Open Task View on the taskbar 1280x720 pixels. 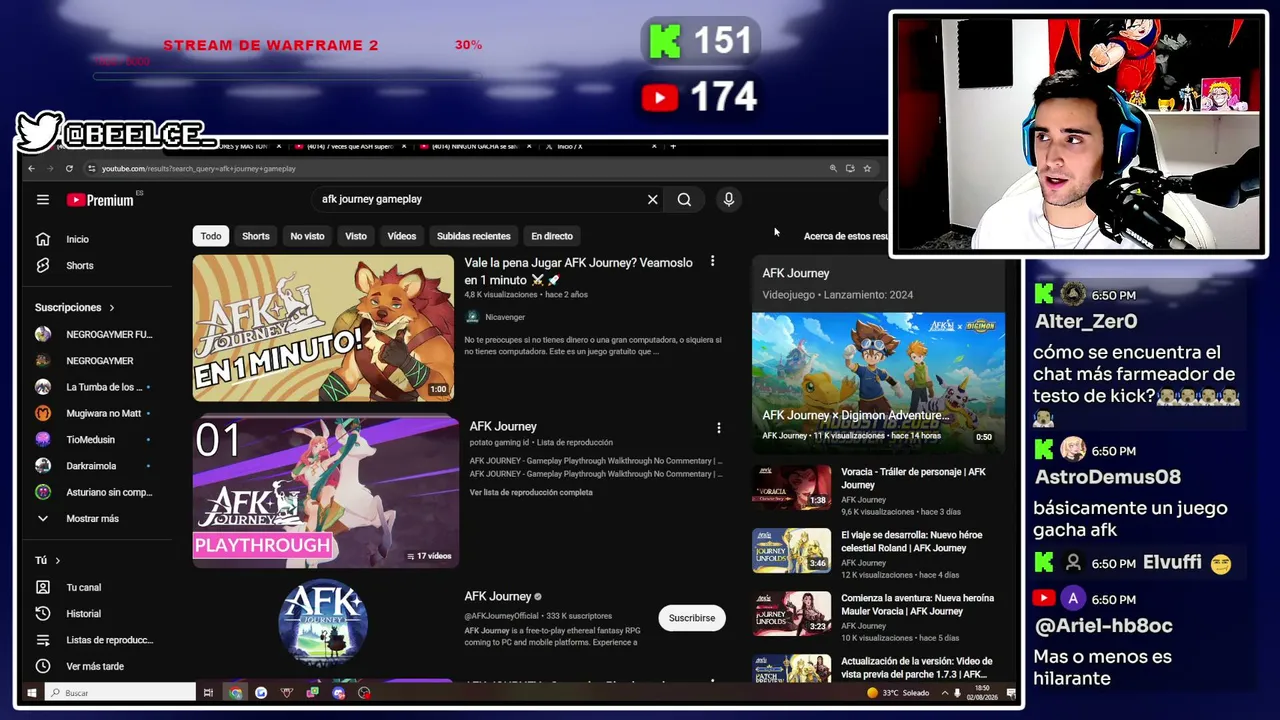click(x=208, y=692)
